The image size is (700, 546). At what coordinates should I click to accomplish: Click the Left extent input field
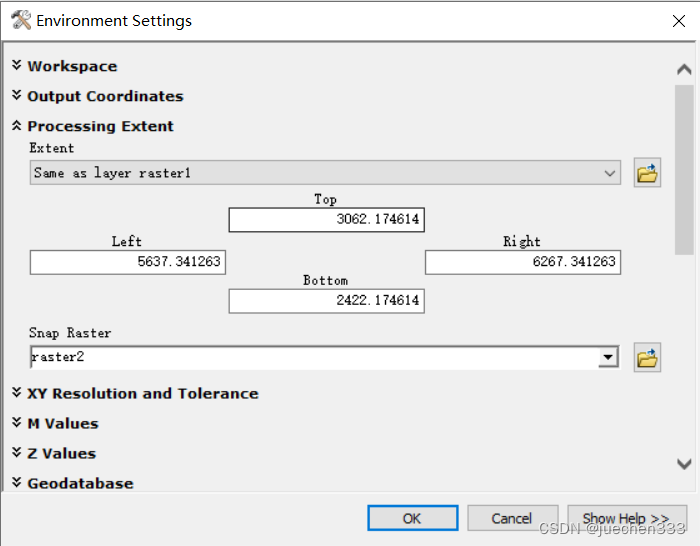pyautogui.click(x=127, y=262)
